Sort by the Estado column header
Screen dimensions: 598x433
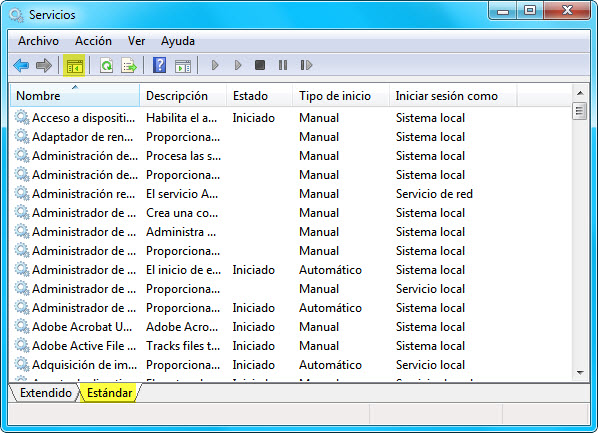tap(259, 95)
